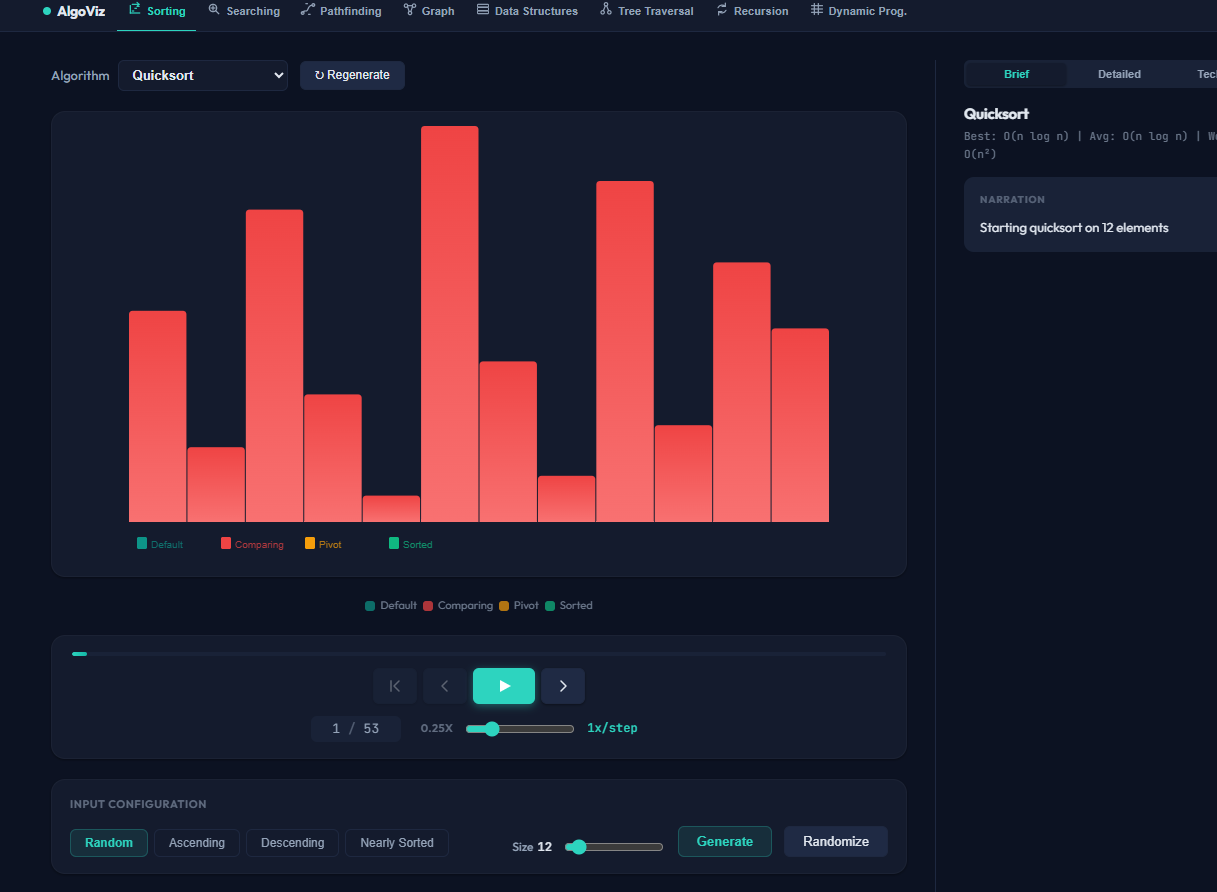Click the Pathfinding route icon in nav

[x=307, y=10]
